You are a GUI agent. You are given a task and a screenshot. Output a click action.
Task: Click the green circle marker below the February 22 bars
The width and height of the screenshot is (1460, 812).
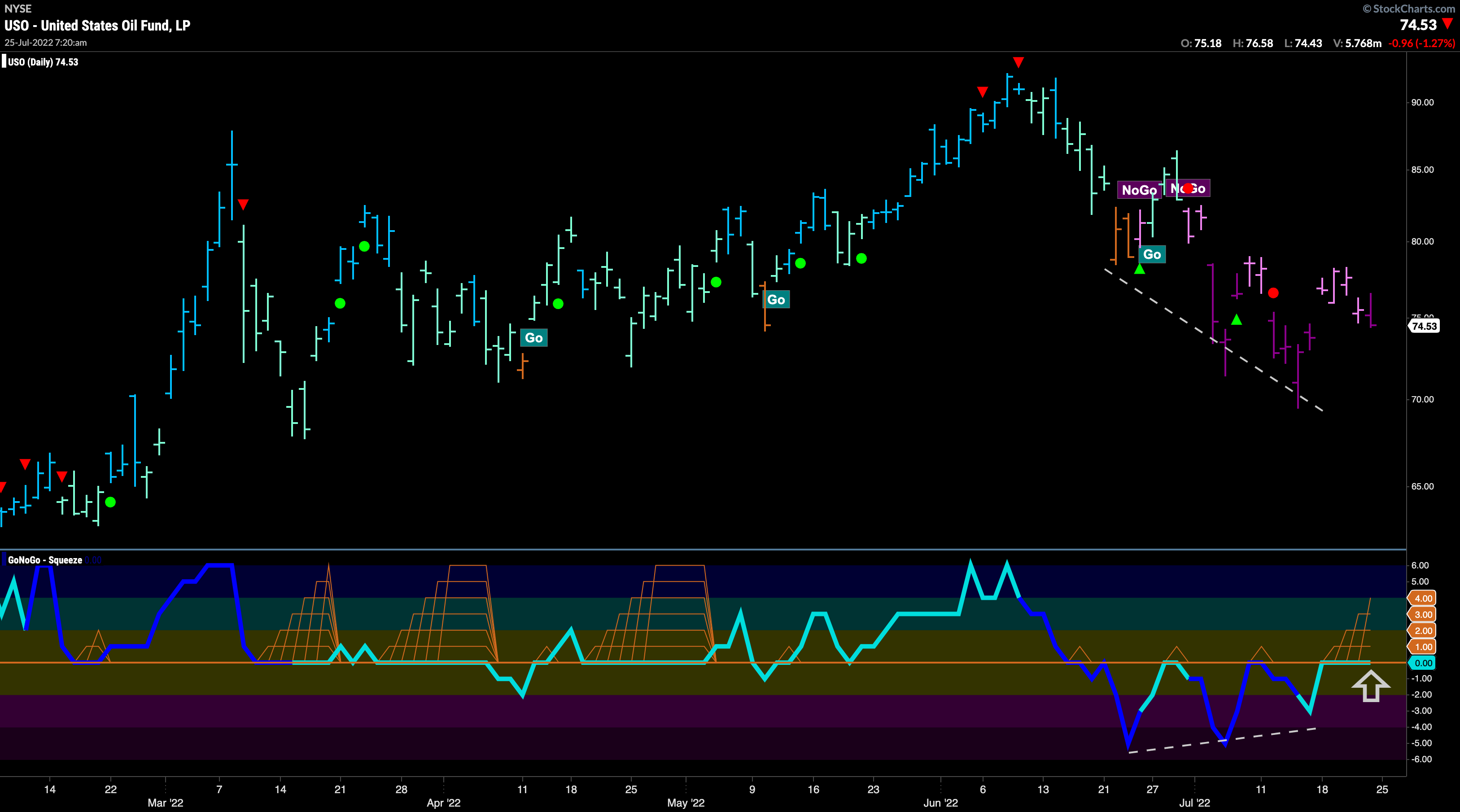tap(110, 502)
